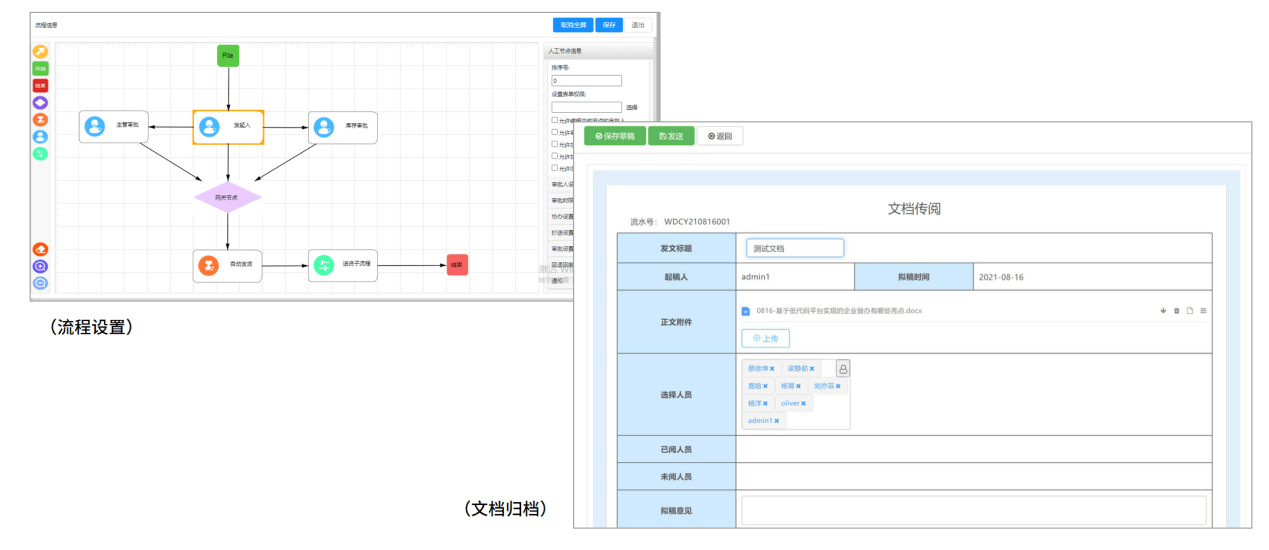Click the 发文标题 text field
1269x550 pixels.
coord(795,248)
